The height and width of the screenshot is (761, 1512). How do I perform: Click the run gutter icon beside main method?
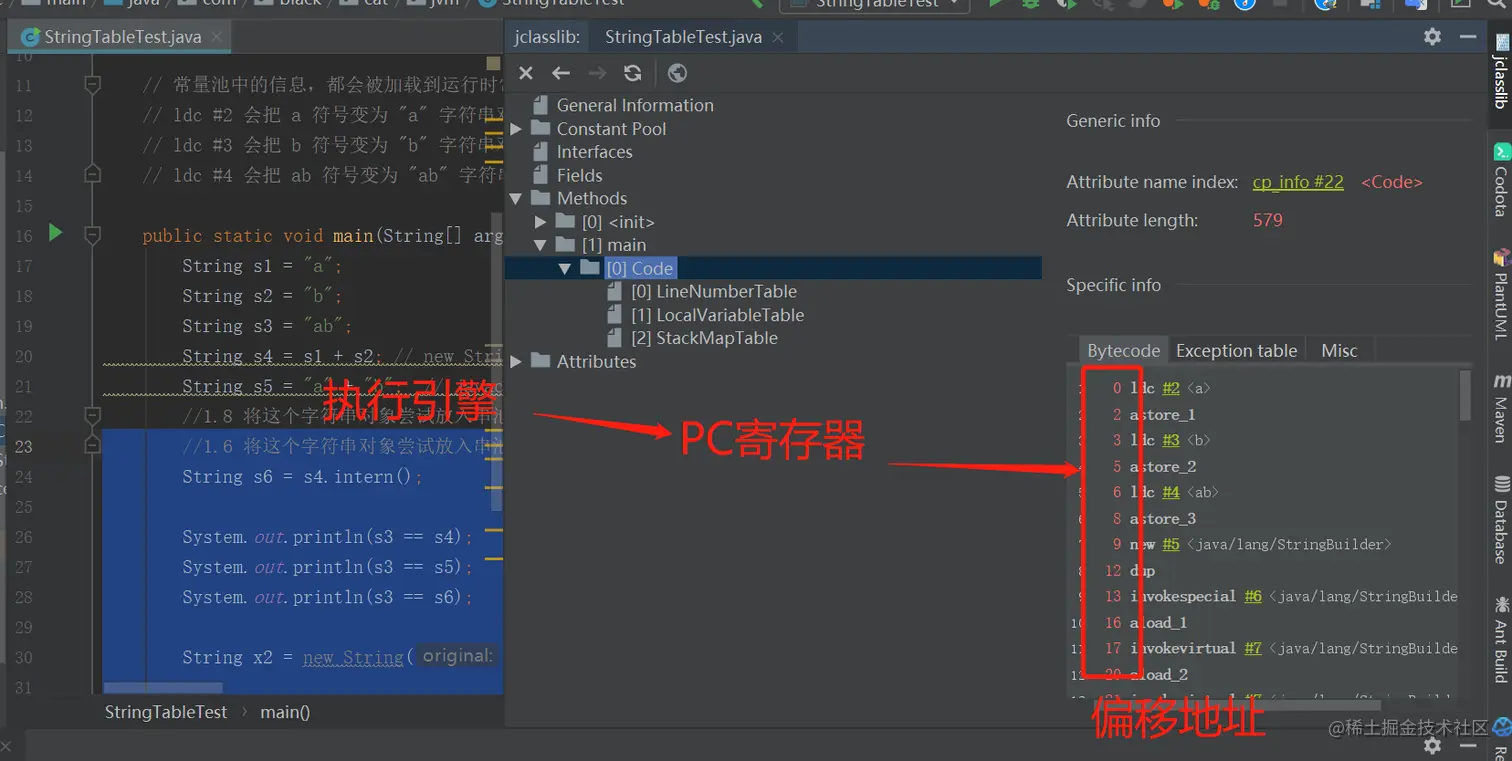[x=56, y=233]
